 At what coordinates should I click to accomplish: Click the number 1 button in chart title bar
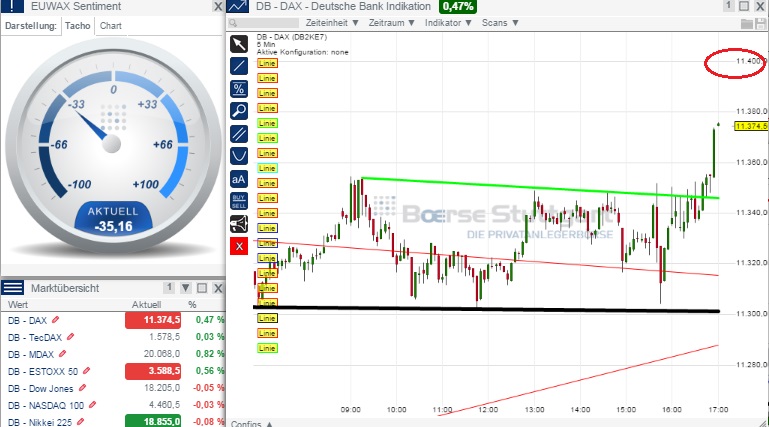(x=729, y=5)
